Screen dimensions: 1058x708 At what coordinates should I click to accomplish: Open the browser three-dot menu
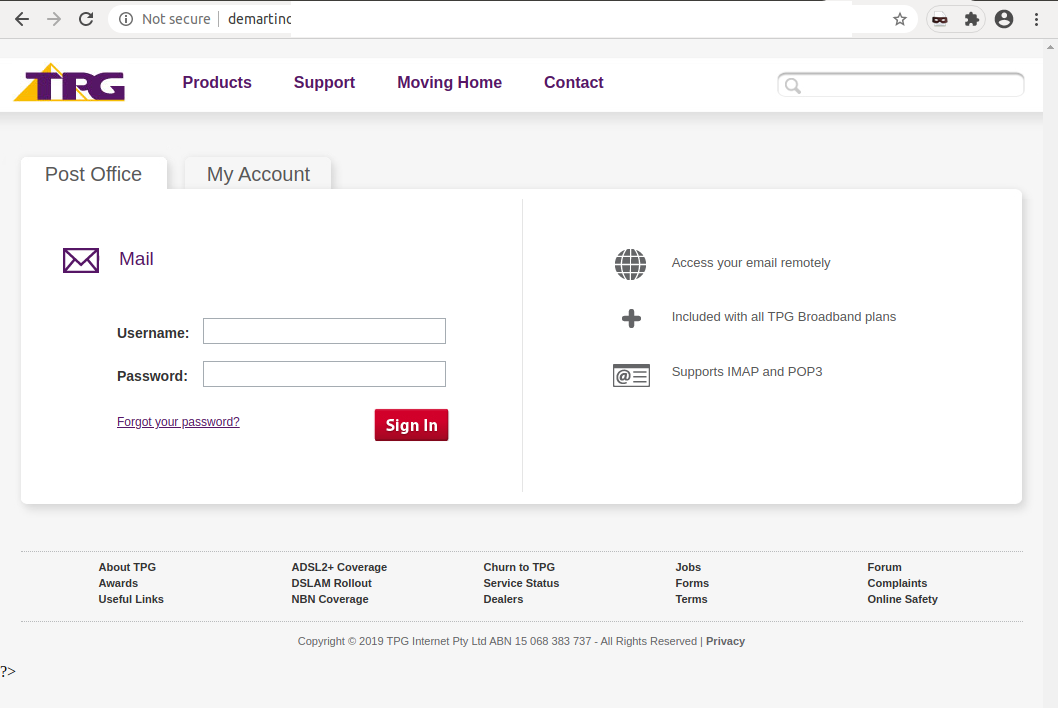1037,18
